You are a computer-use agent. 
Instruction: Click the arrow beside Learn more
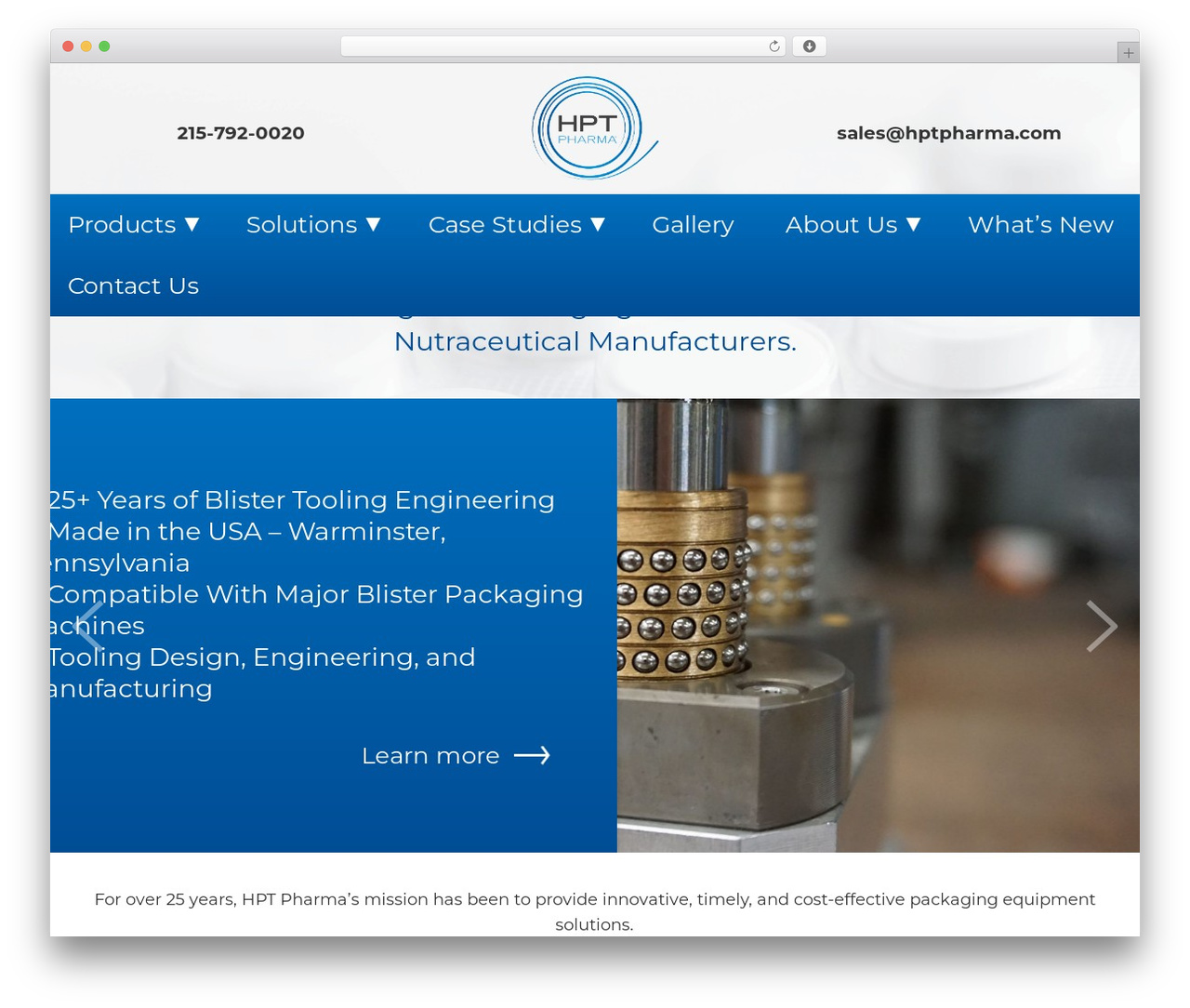tap(532, 756)
